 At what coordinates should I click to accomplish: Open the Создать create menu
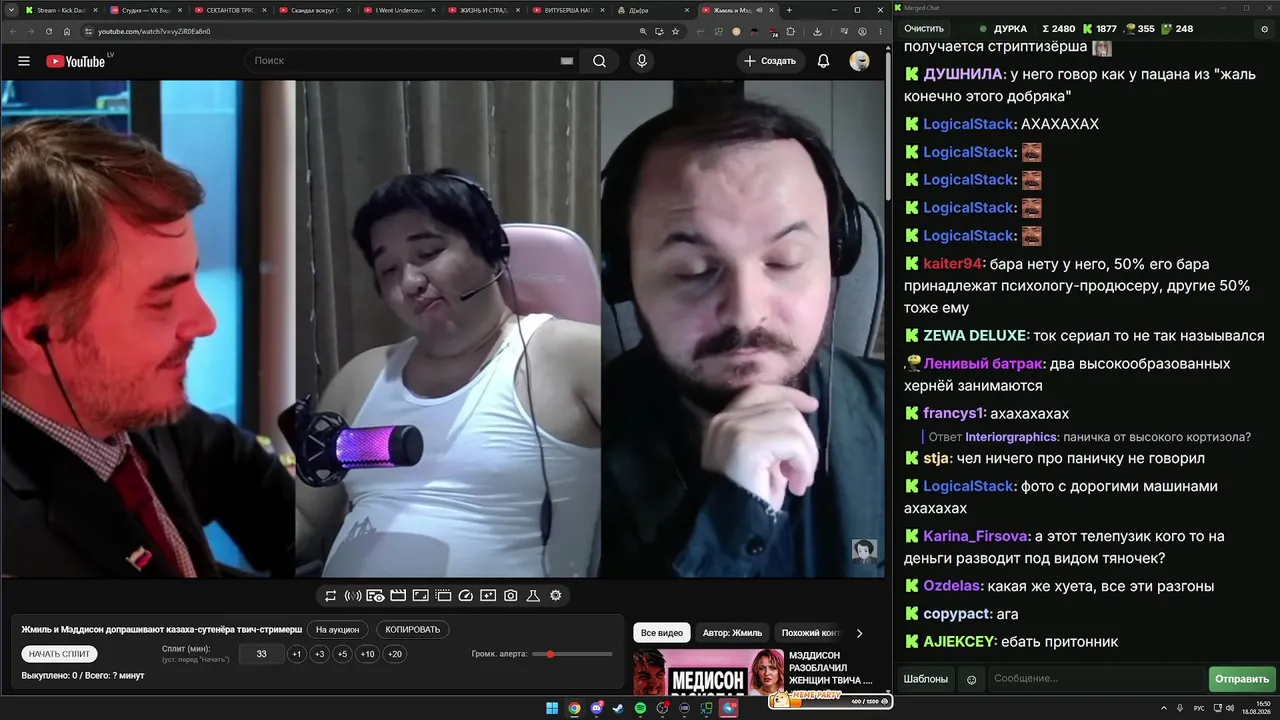tap(771, 61)
